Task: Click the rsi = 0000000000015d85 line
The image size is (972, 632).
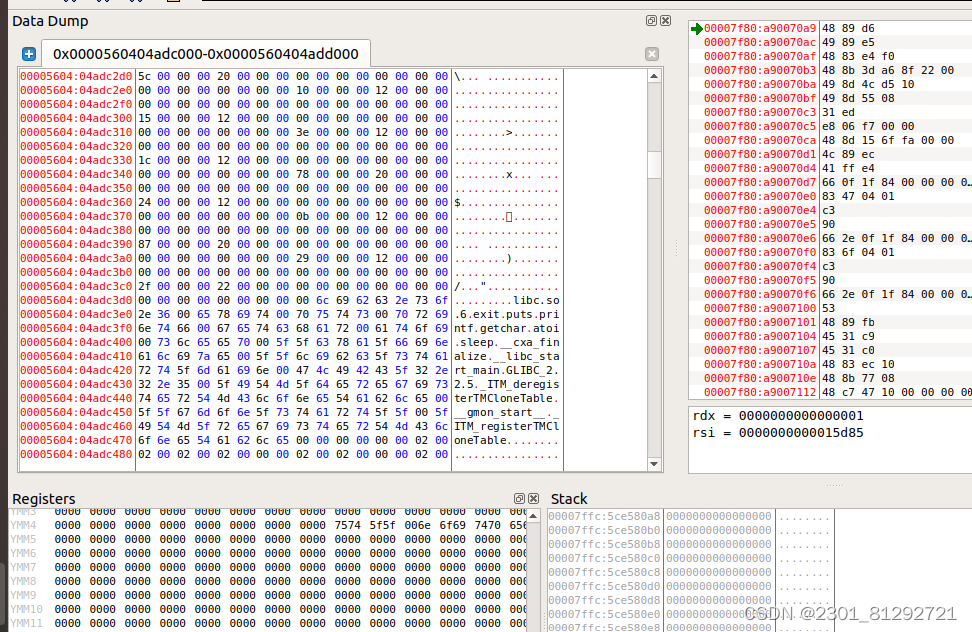Action: pyautogui.click(x=778, y=432)
